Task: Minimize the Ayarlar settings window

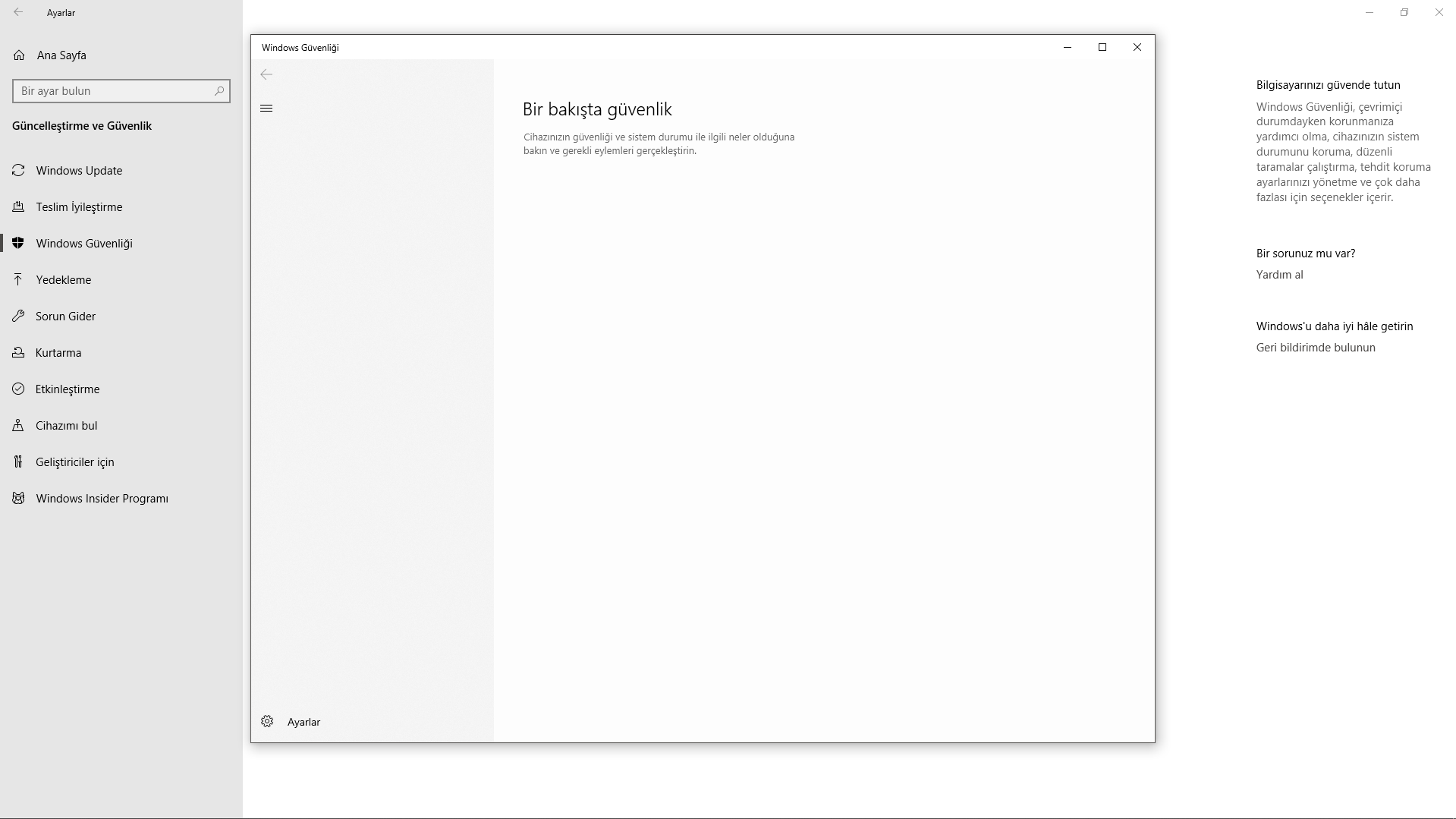Action: [1370, 12]
